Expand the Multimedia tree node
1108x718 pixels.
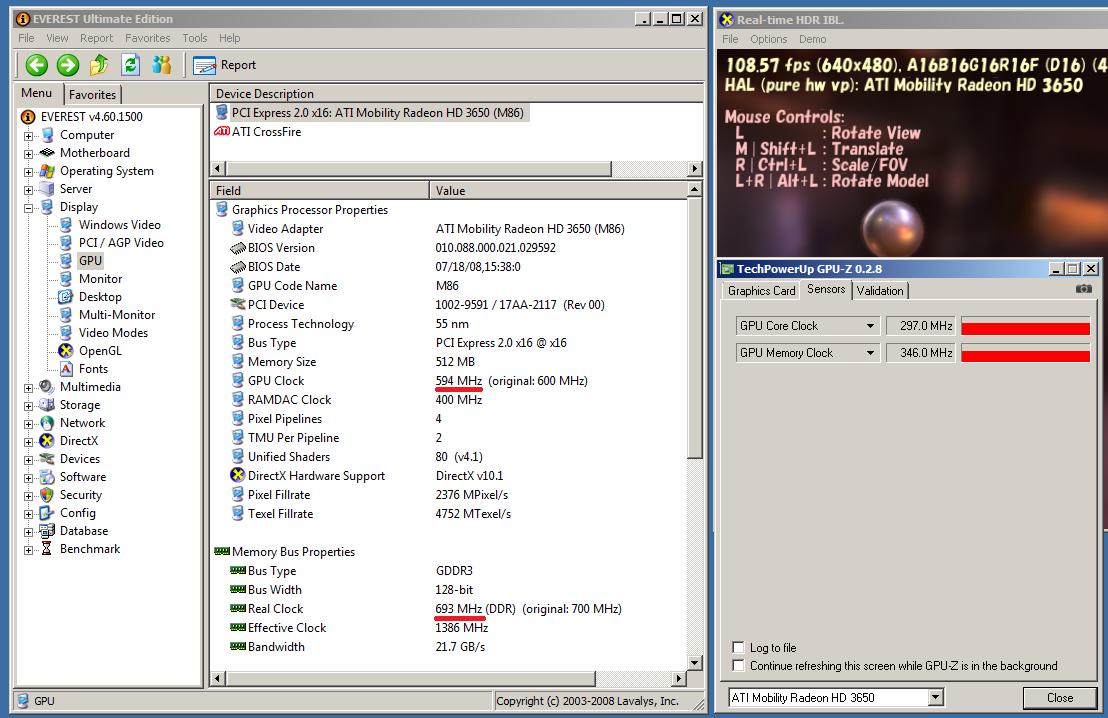(x=28, y=387)
